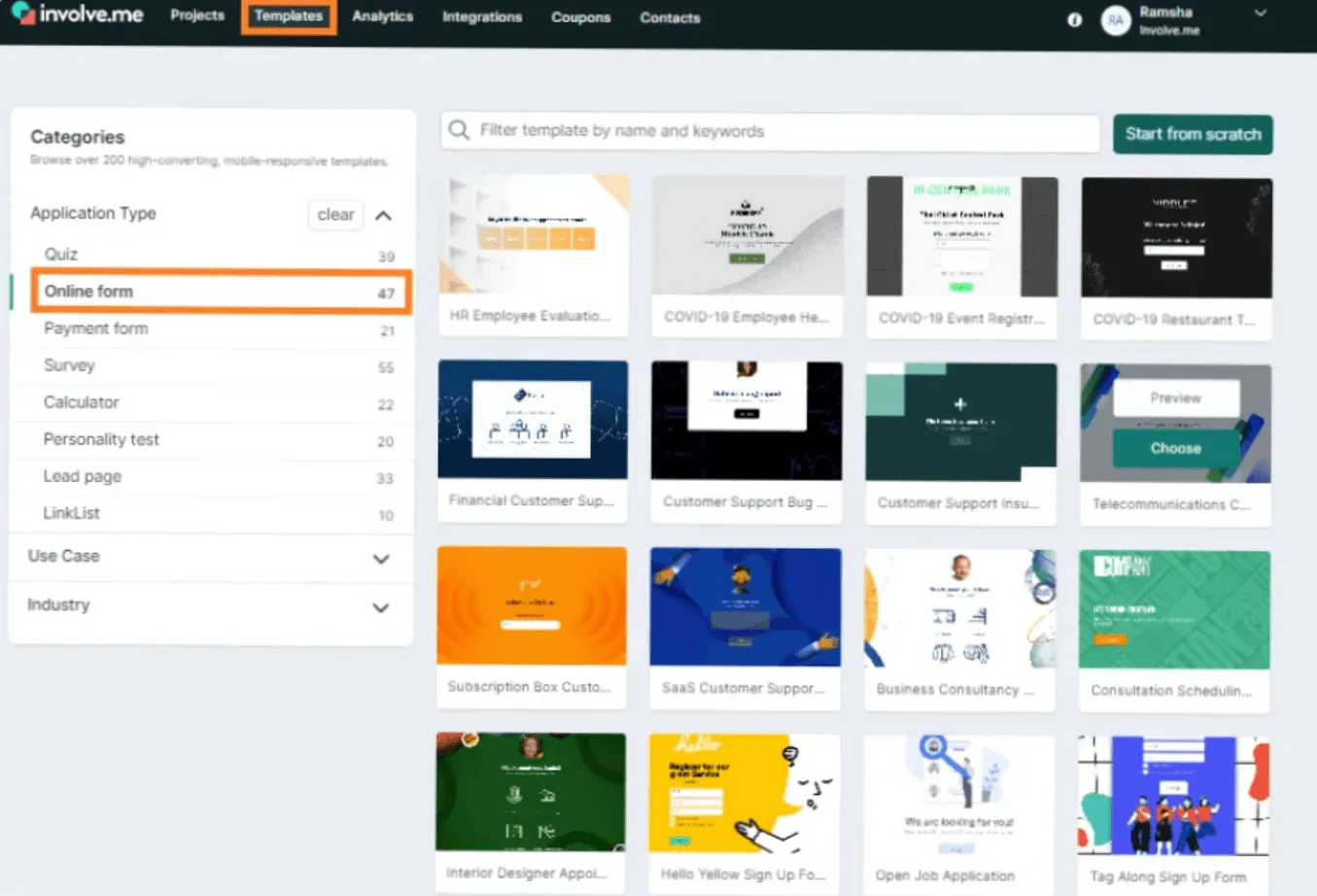Open Business Consultancy template thumbnail
Viewport: 1317px width, 896px height.
pos(960,608)
